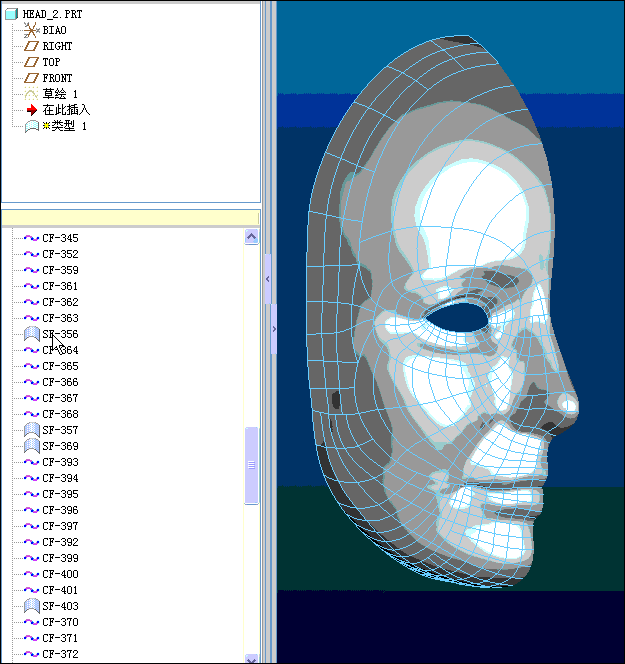Select curve CF-396 in the list
This screenshot has width=625, height=664.
(x=60, y=510)
